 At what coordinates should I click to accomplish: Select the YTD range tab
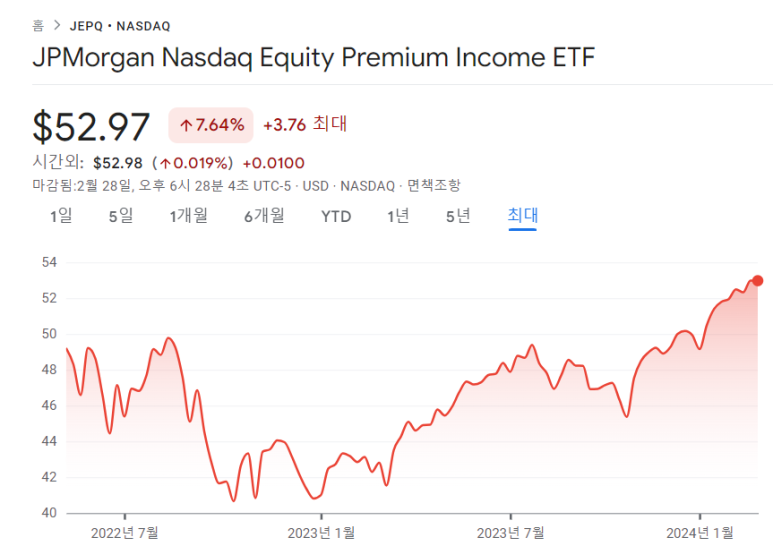point(336,216)
